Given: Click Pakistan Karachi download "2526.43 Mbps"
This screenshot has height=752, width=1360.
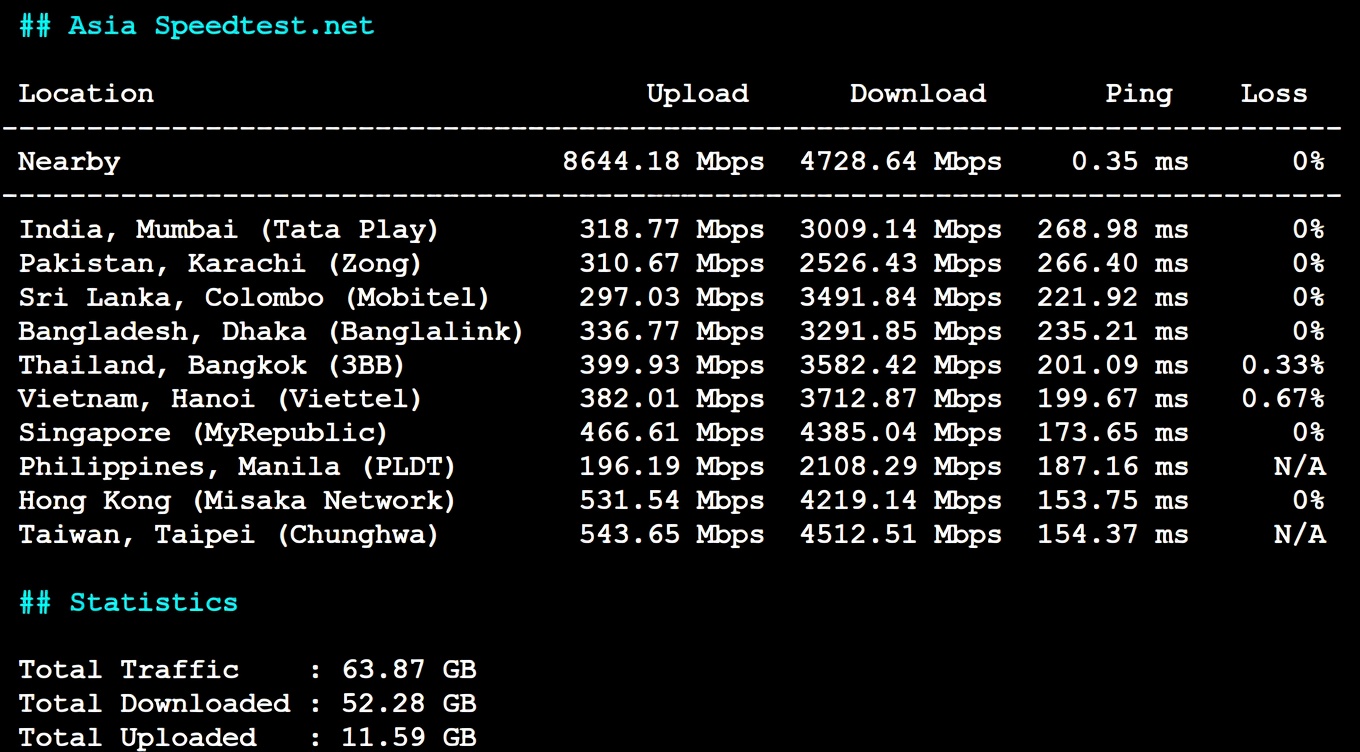Looking at the screenshot, I should coord(901,264).
